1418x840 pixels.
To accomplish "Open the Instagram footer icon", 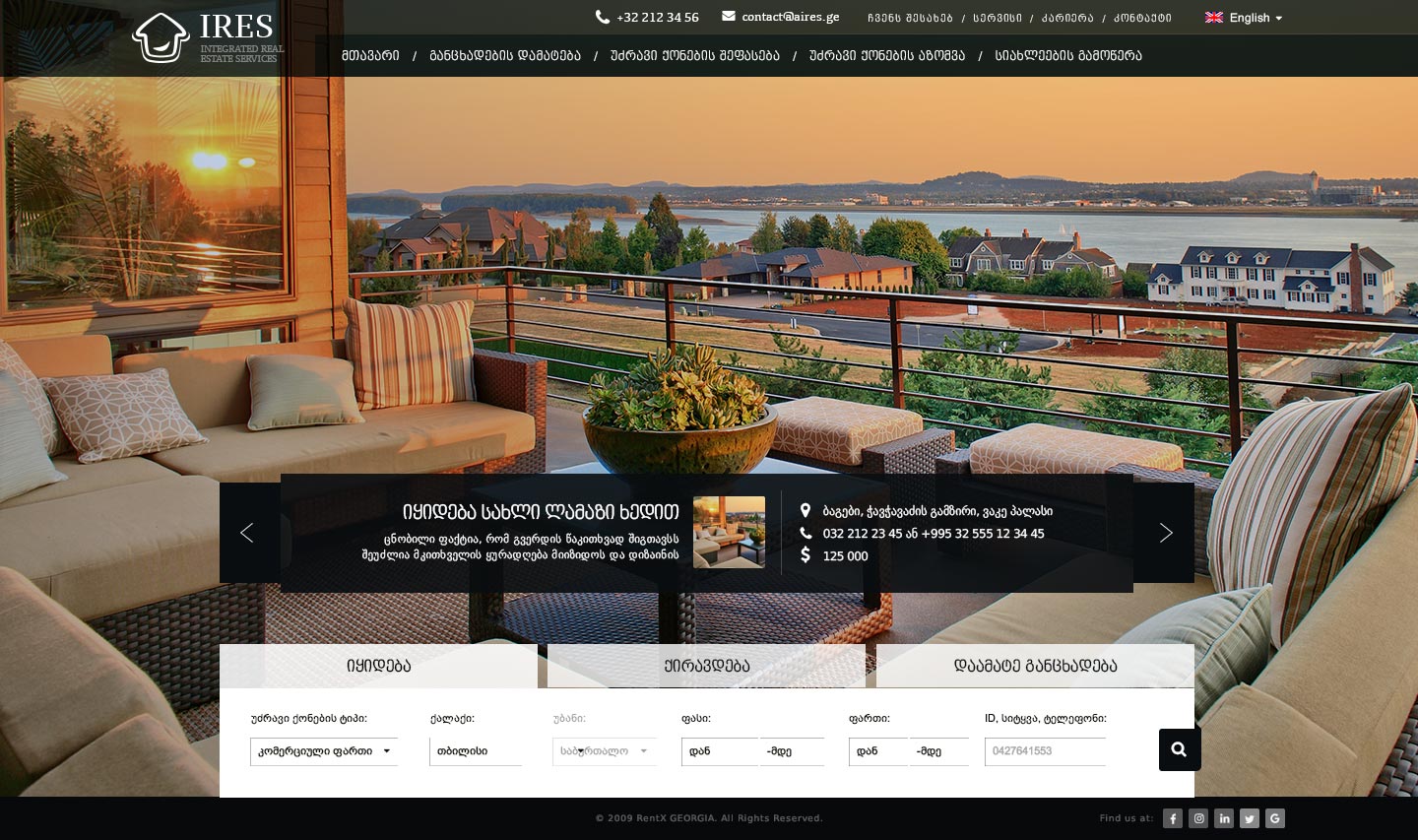I will (x=1198, y=818).
